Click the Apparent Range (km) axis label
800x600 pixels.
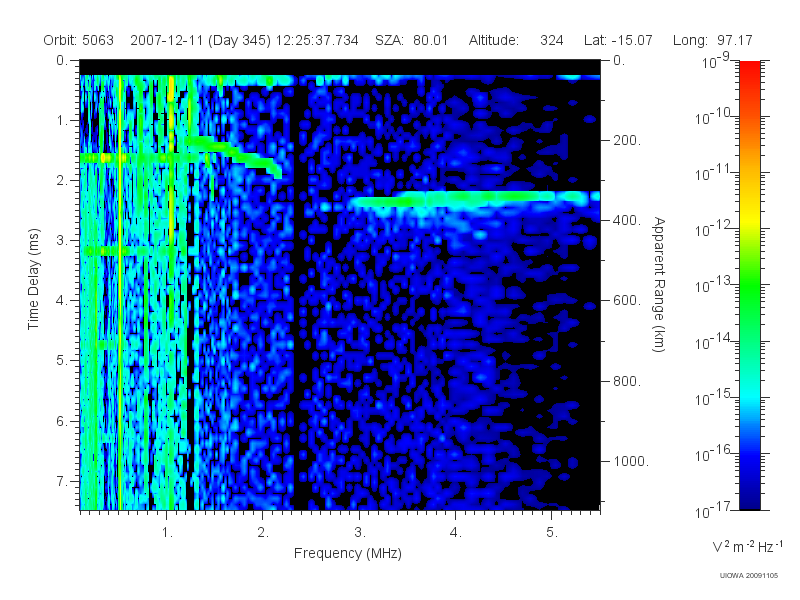pyautogui.click(x=659, y=285)
